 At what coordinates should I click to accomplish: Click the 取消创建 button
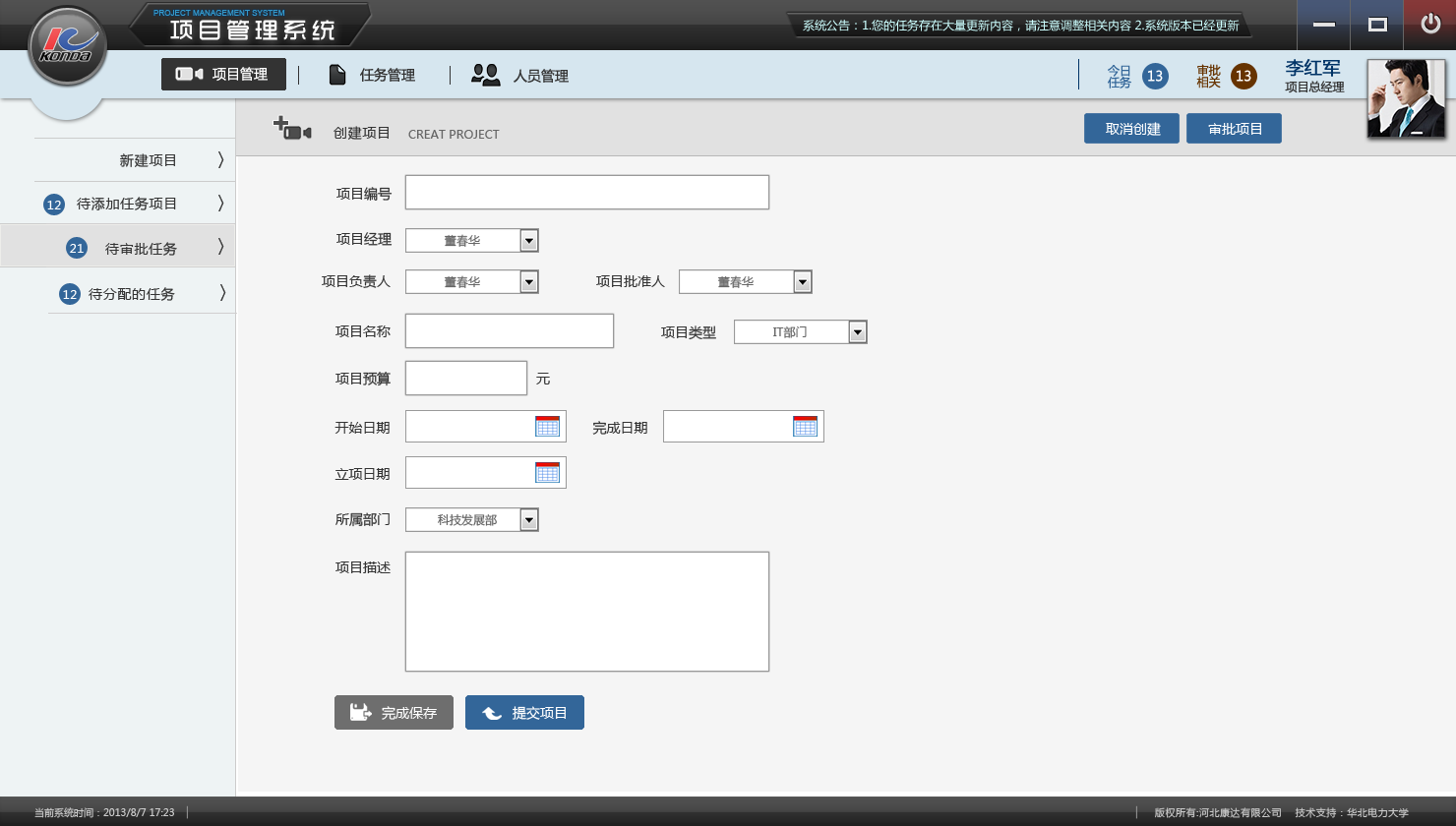(x=1130, y=128)
